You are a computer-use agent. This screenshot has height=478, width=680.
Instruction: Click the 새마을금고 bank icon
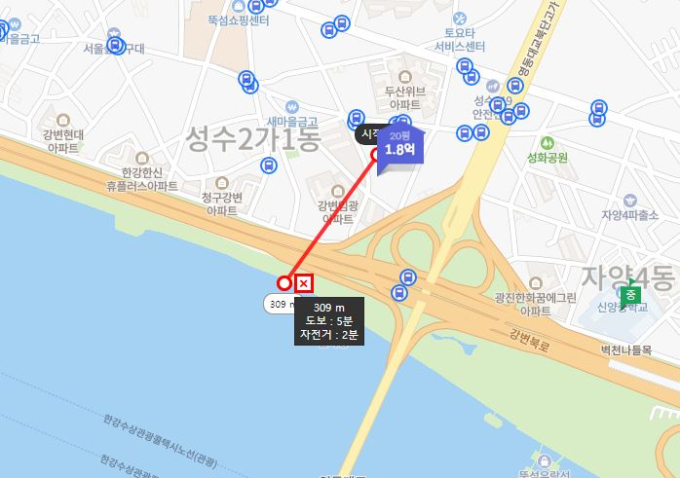click(292, 107)
